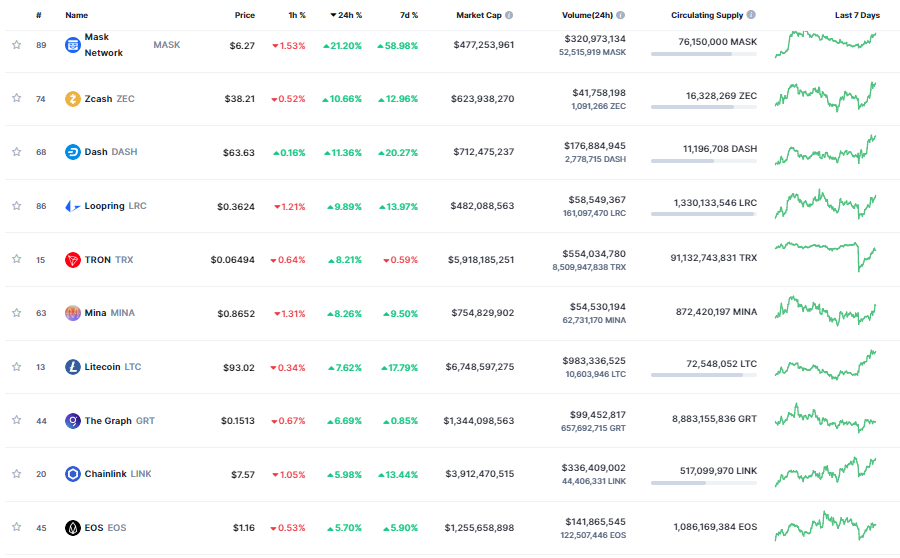Viewport: 900px width, 558px height.
Task: Select The Graph coin logo
Action: (x=73, y=421)
